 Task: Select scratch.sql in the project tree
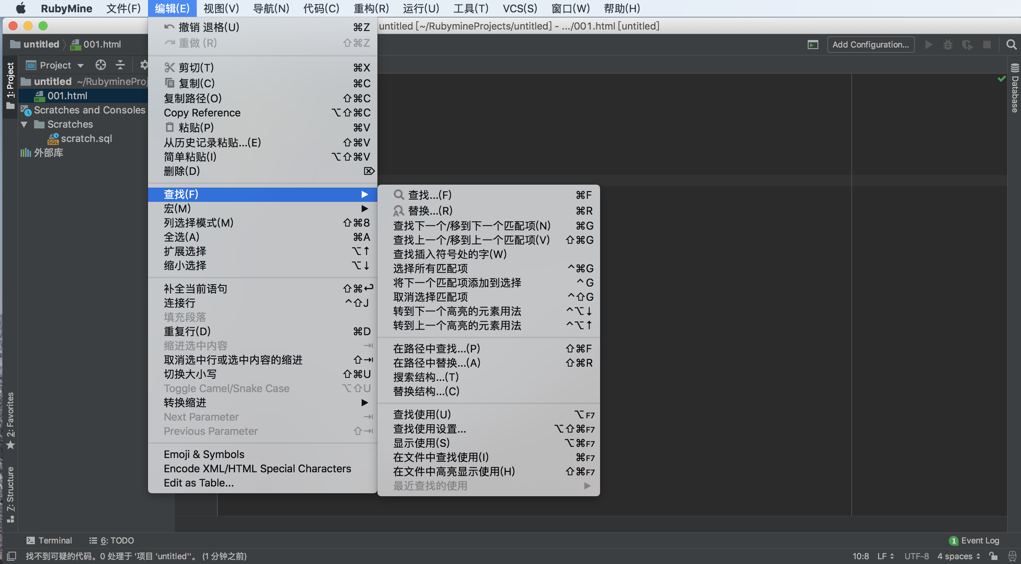click(79, 139)
